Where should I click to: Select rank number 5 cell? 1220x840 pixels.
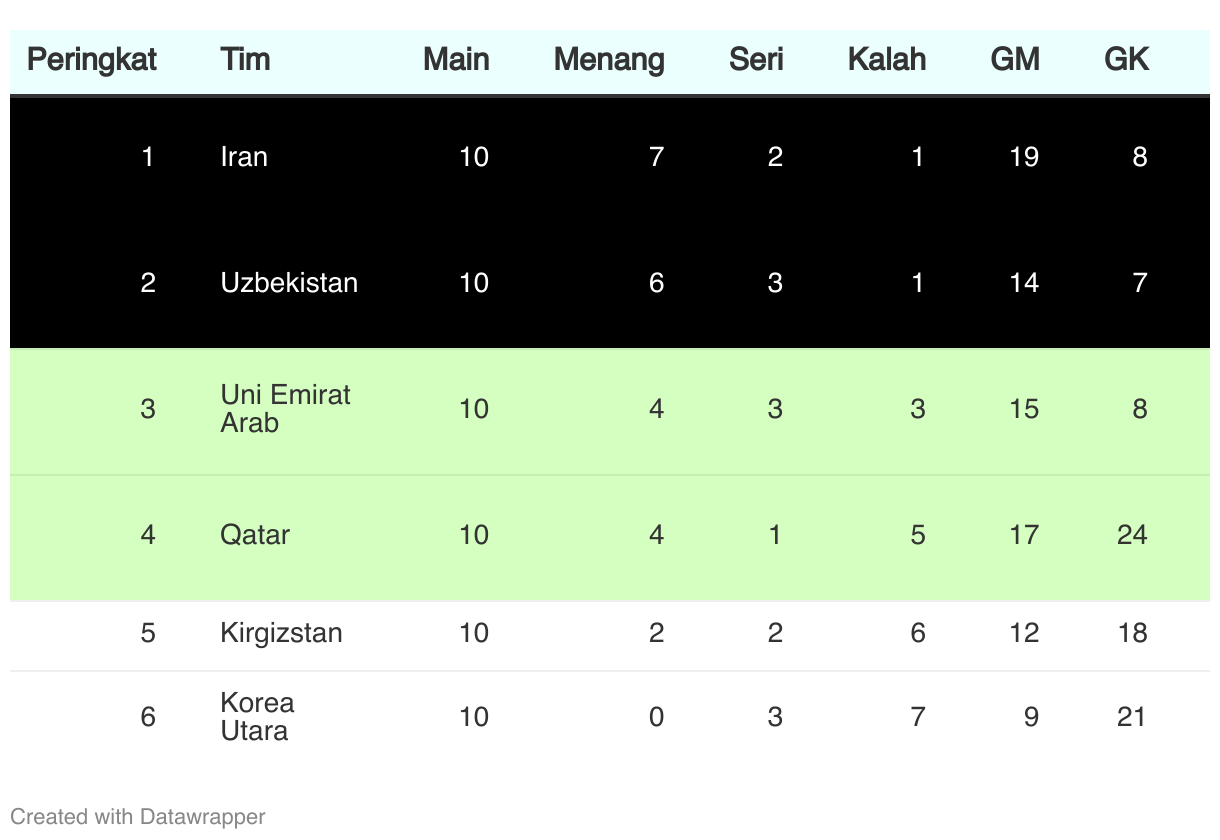click(x=148, y=633)
